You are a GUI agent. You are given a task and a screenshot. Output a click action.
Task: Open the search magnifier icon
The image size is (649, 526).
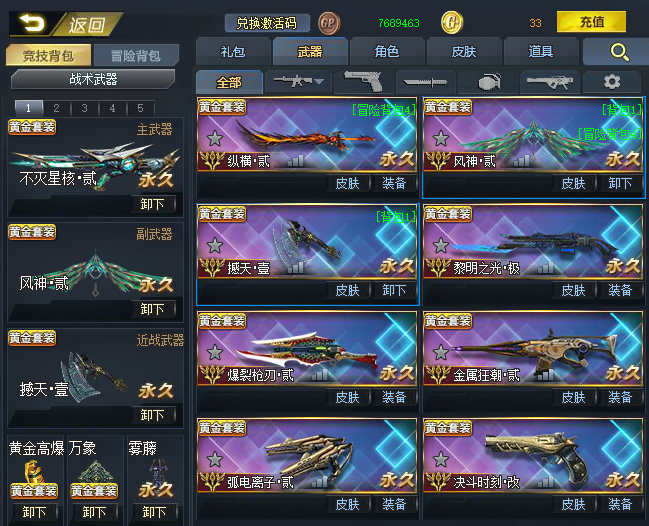pyautogui.click(x=619, y=52)
